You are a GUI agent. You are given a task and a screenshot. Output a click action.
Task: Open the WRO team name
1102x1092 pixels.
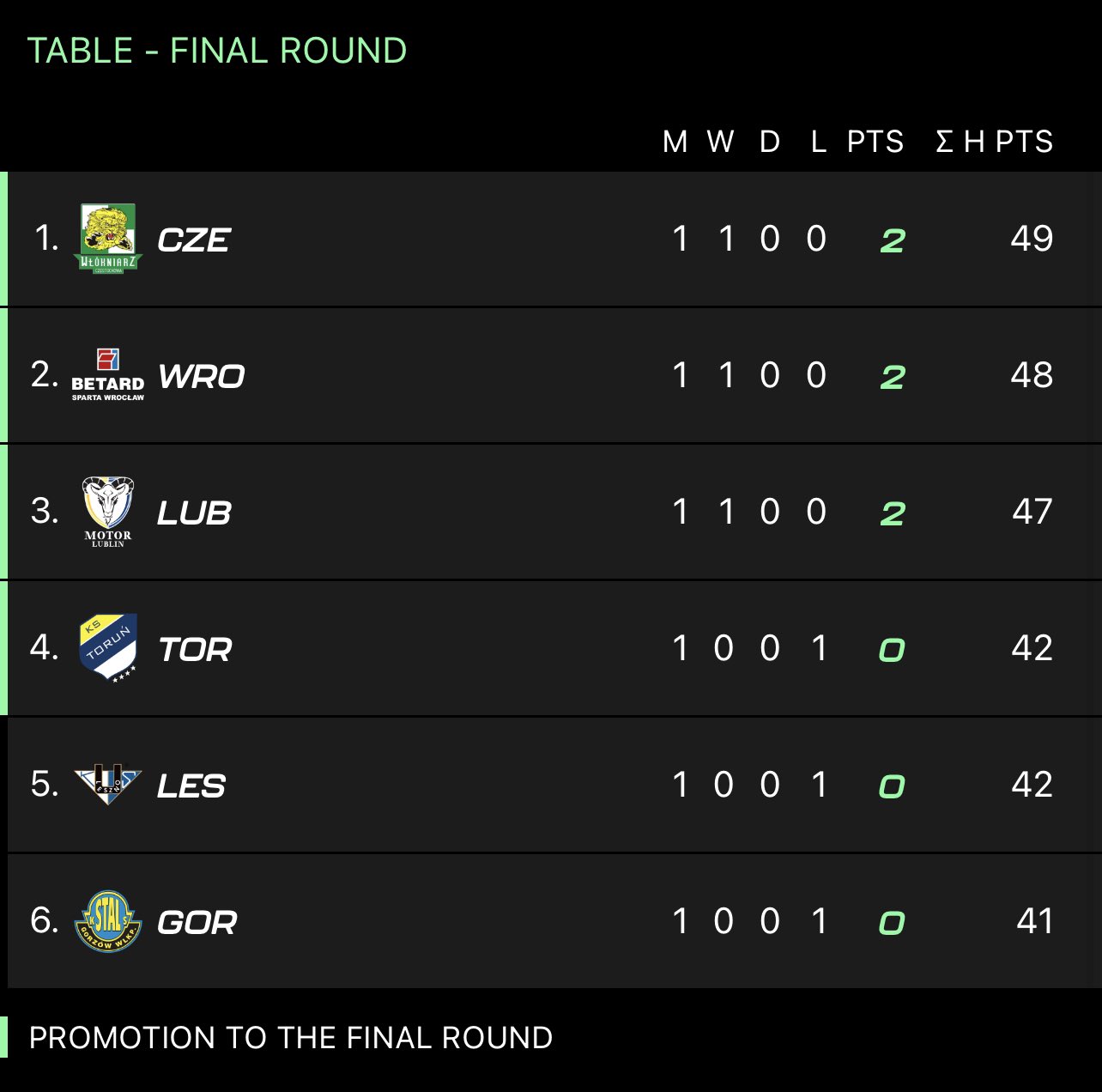202,377
